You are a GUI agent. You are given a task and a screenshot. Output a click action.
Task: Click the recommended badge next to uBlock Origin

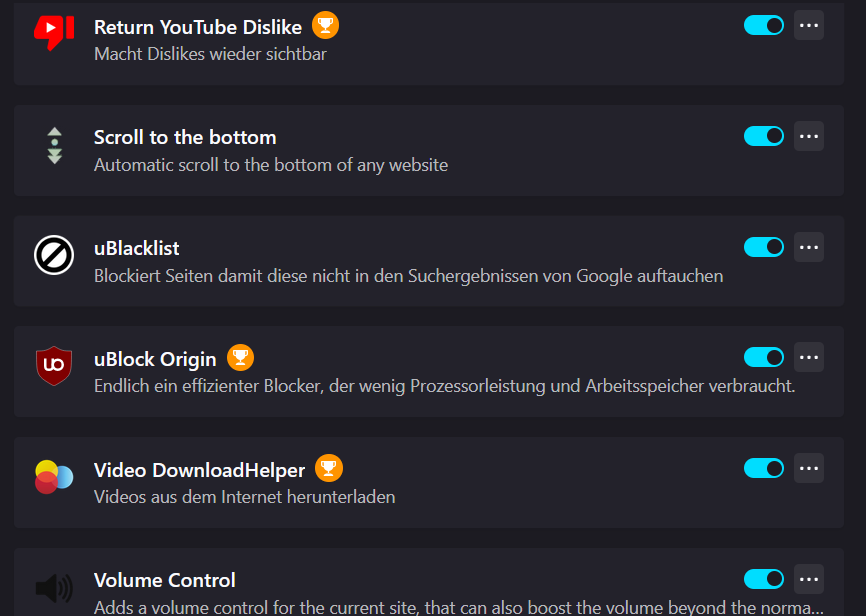[x=240, y=357]
